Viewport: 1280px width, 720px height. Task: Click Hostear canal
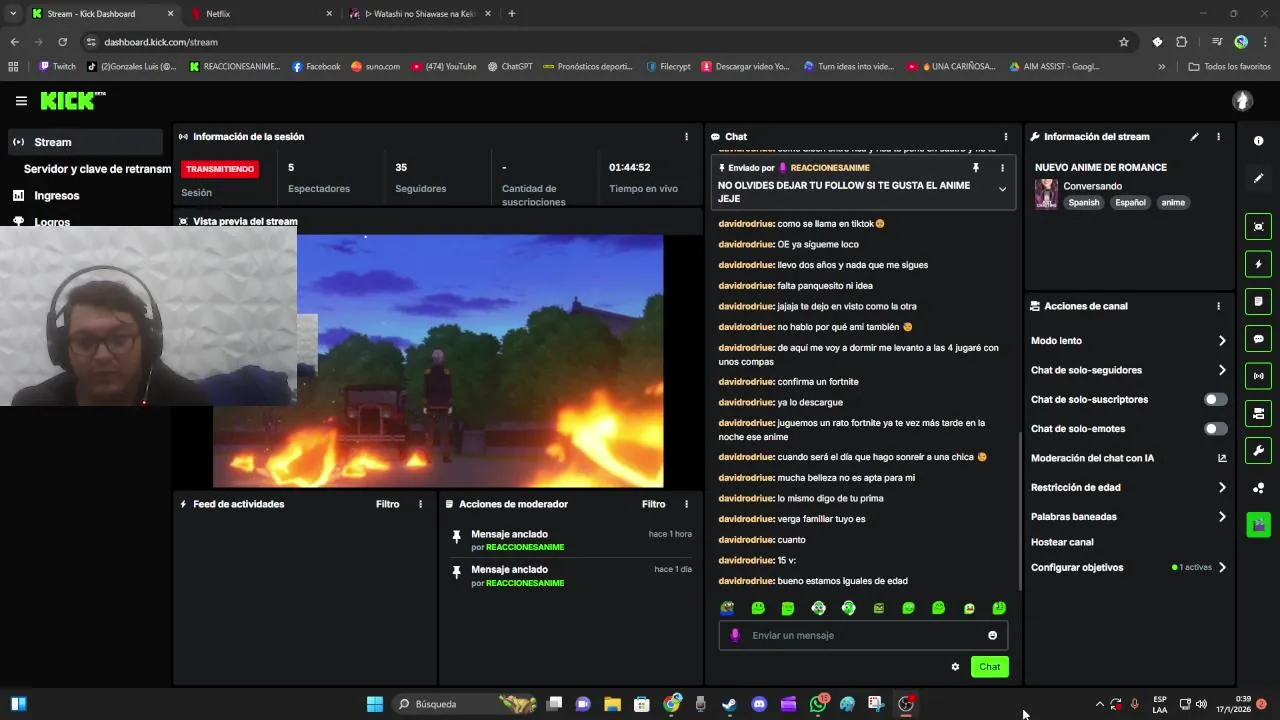tap(1062, 542)
